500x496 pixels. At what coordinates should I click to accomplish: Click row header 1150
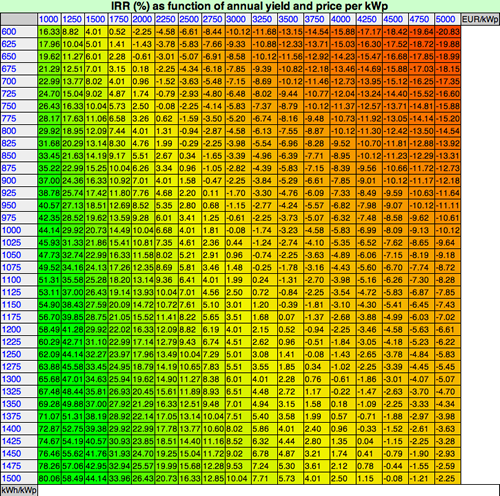[x=19, y=305]
